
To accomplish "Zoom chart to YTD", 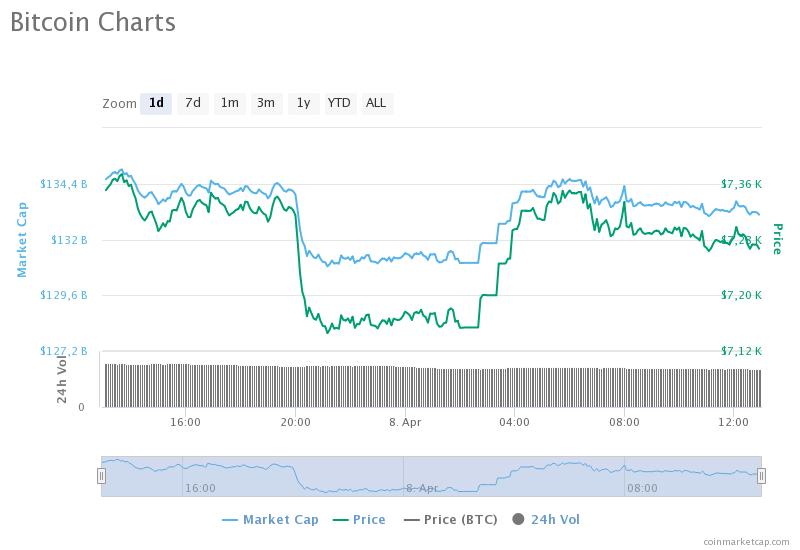I will (x=340, y=103).
